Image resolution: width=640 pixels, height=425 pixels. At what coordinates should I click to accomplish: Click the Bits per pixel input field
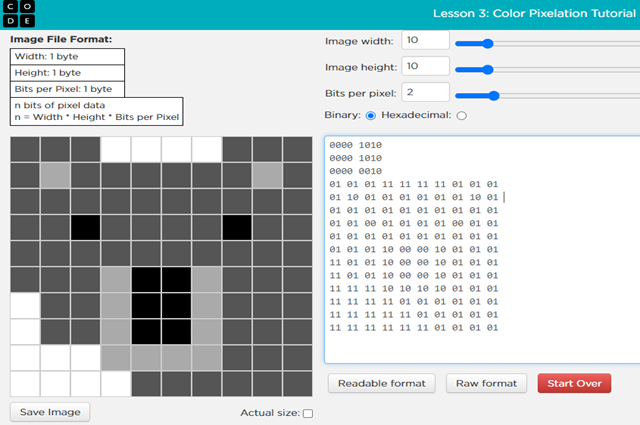[x=424, y=93]
